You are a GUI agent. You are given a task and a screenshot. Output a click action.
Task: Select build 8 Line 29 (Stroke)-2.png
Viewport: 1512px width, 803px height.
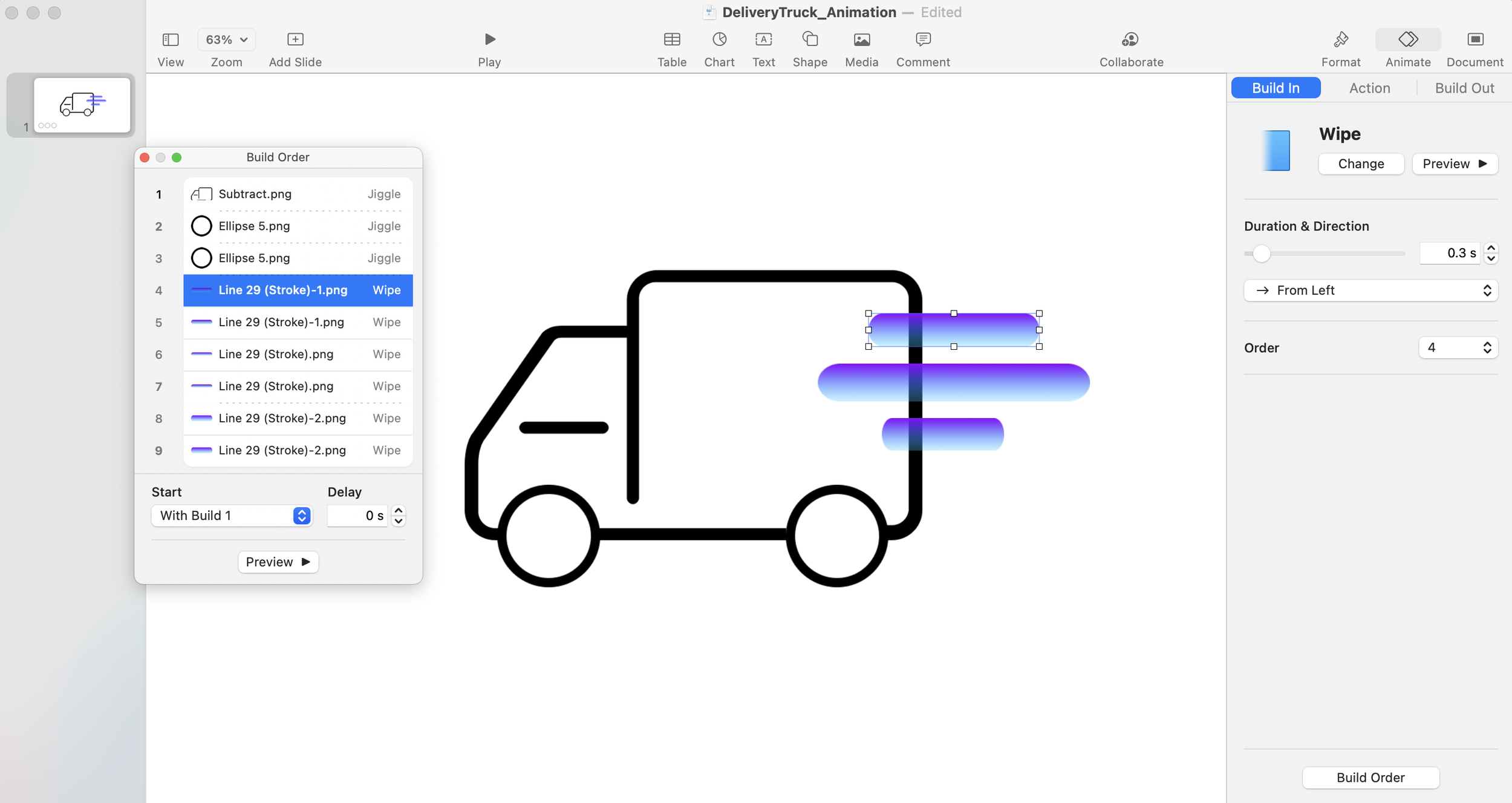click(x=298, y=419)
